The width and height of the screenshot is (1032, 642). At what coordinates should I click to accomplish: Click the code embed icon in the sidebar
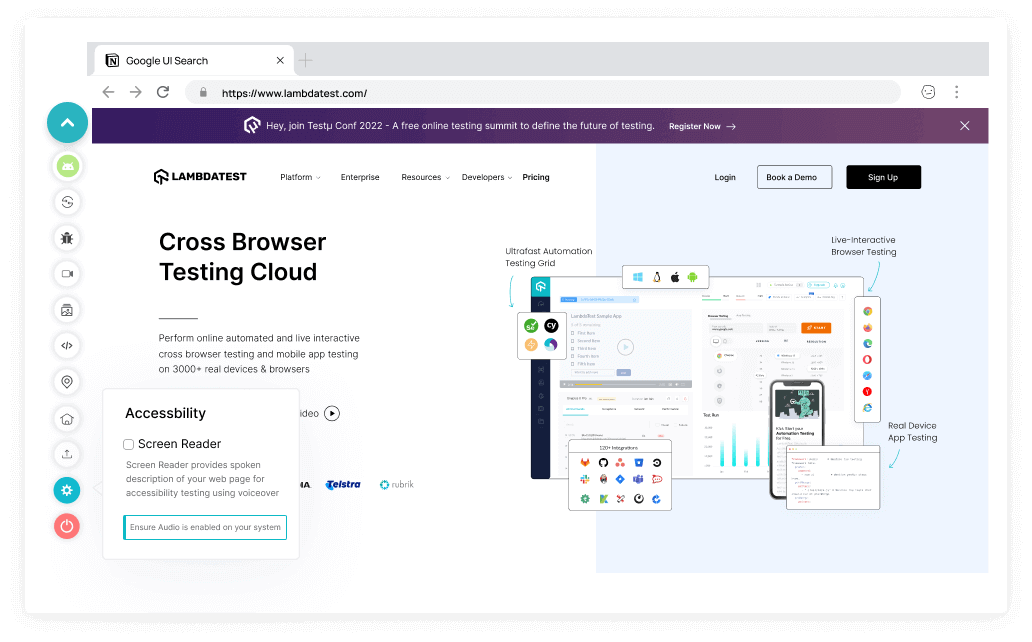pyautogui.click(x=66, y=345)
